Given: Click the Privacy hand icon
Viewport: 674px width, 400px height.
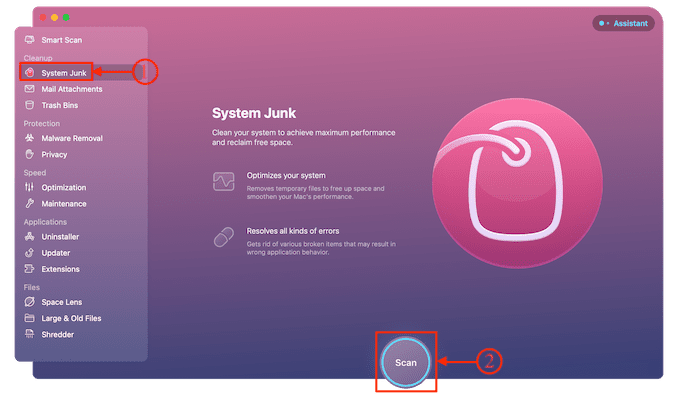Looking at the screenshot, I should [x=29, y=154].
